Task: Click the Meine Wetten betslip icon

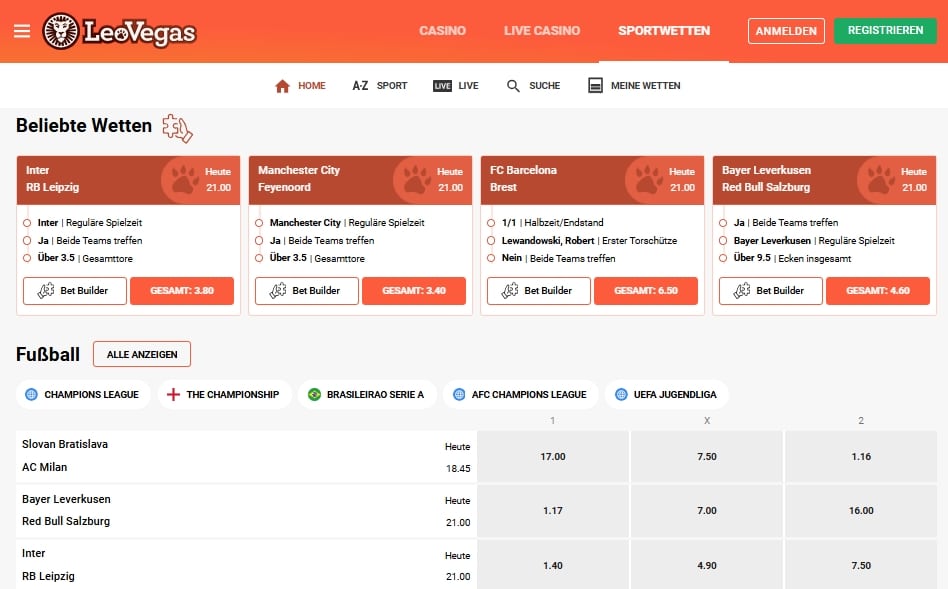Action: click(596, 85)
